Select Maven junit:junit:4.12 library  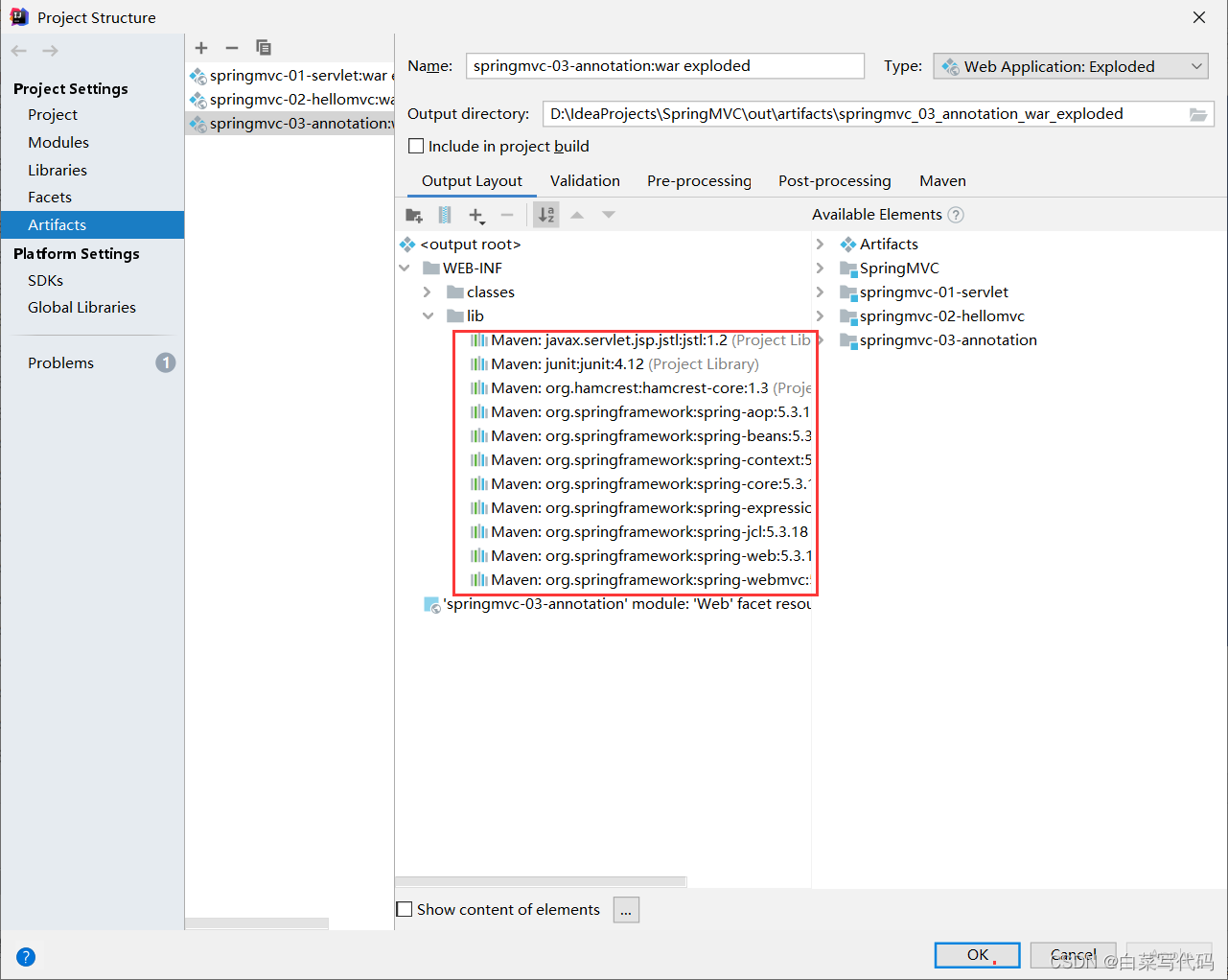coord(614,364)
